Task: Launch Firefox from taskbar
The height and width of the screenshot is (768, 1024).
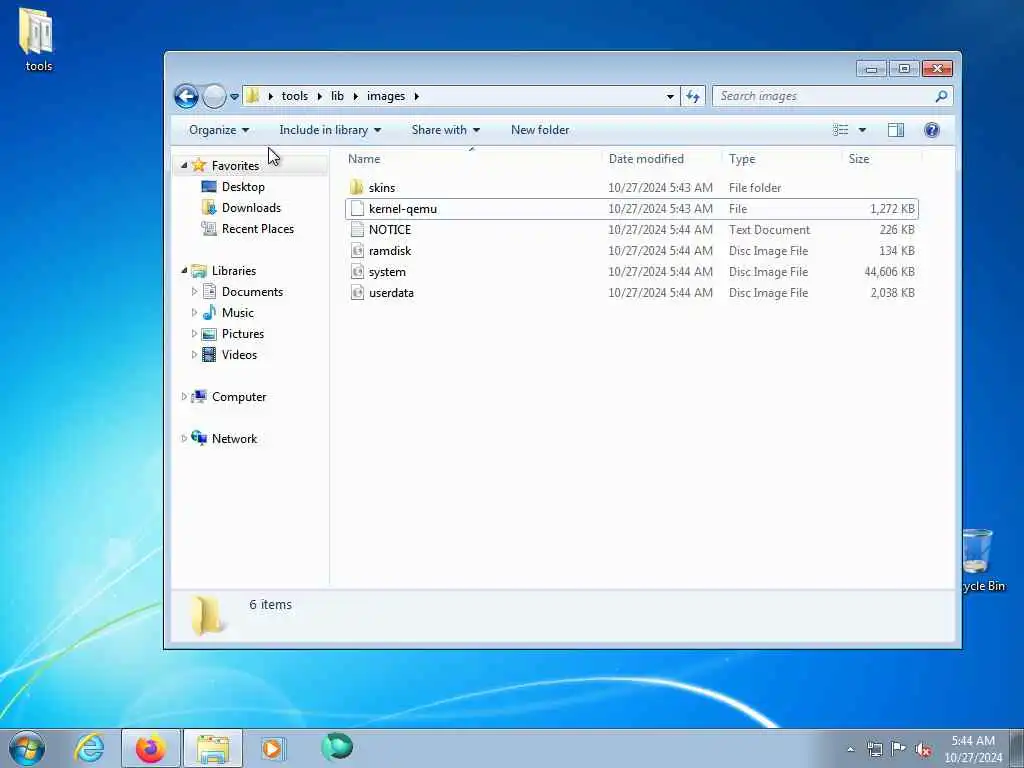Action: (151, 748)
